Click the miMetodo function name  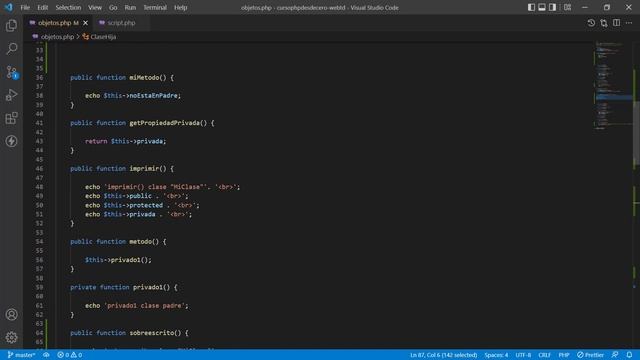pyautogui.click(x=144, y=78)
